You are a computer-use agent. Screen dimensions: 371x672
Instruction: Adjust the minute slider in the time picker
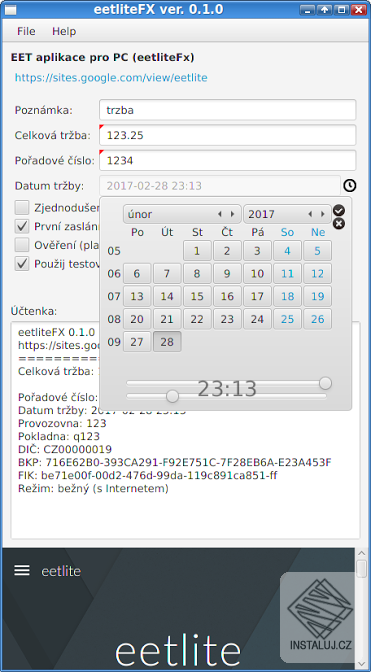point(172,396)
